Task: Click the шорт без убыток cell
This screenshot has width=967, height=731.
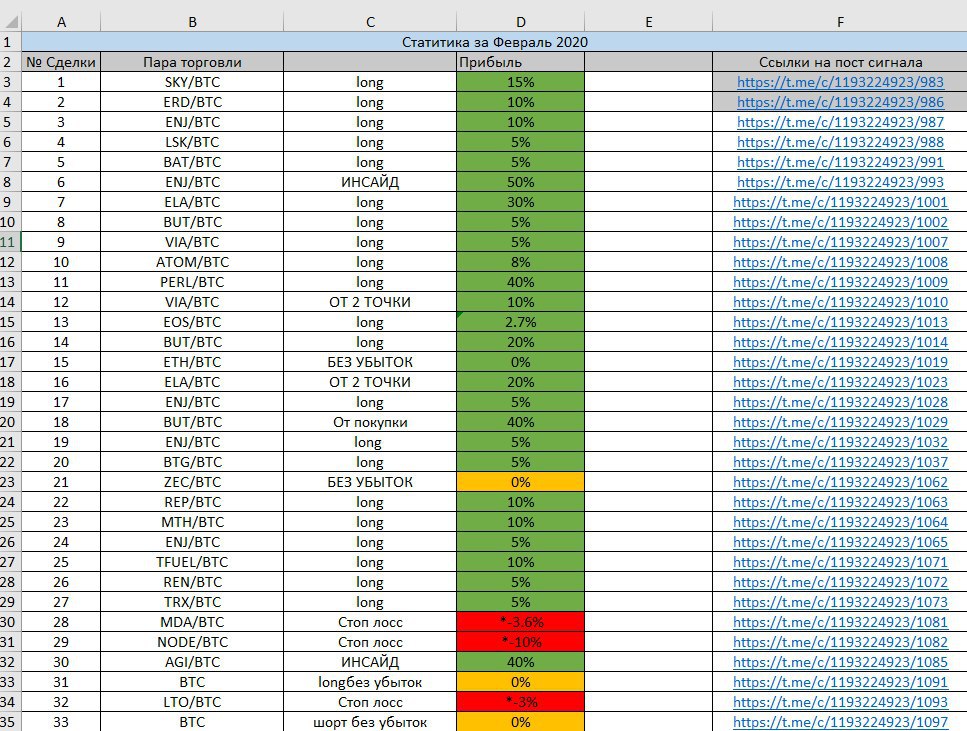Action: 370,722
